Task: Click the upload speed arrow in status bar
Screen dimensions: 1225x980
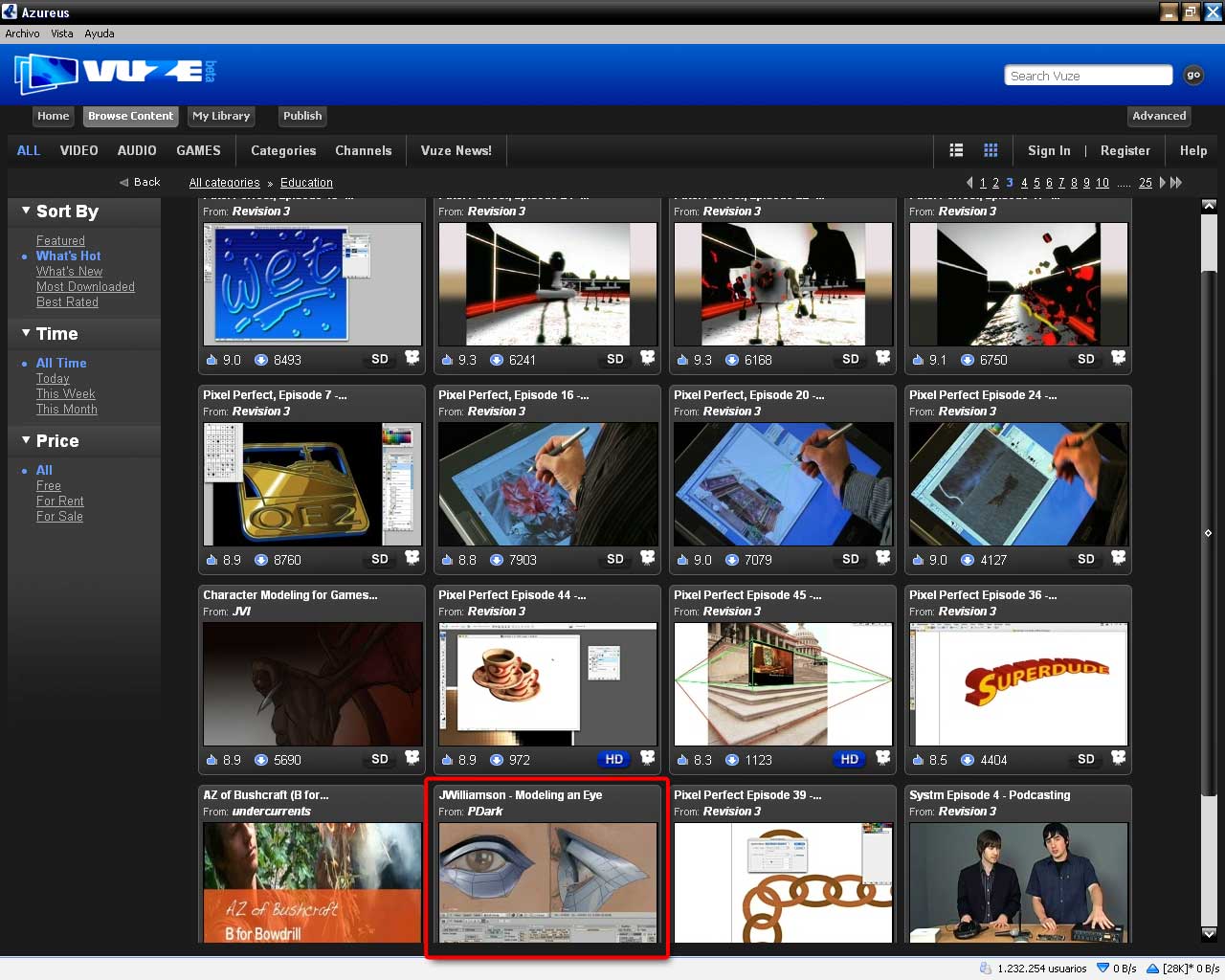Action: (1153, 969)
